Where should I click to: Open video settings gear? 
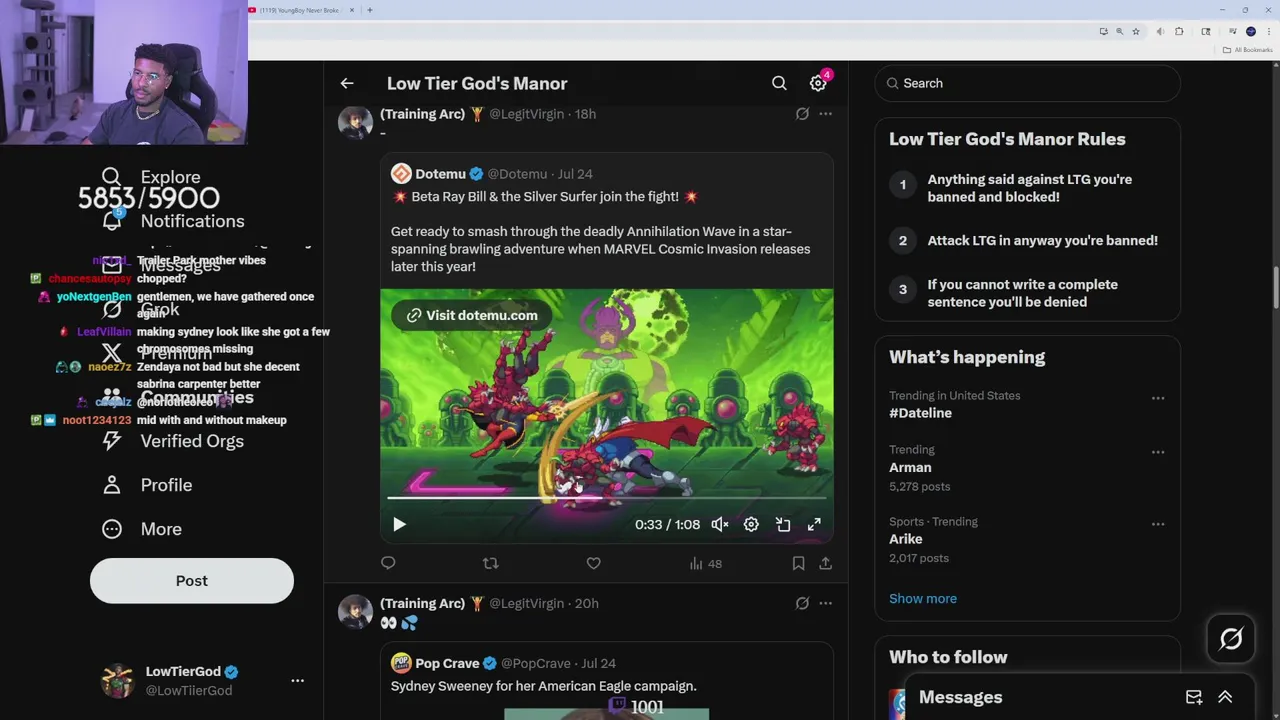[751, 524]
